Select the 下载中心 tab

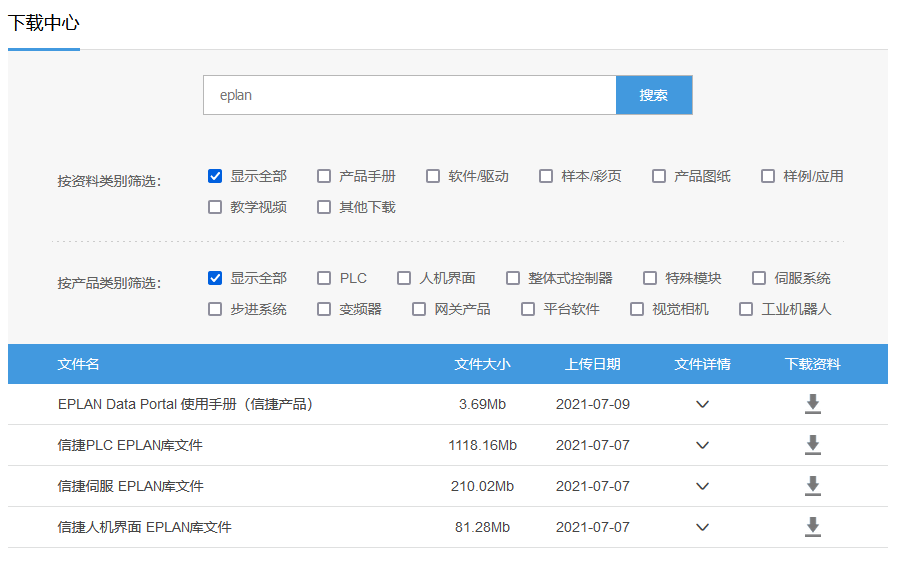click(44, 23)
